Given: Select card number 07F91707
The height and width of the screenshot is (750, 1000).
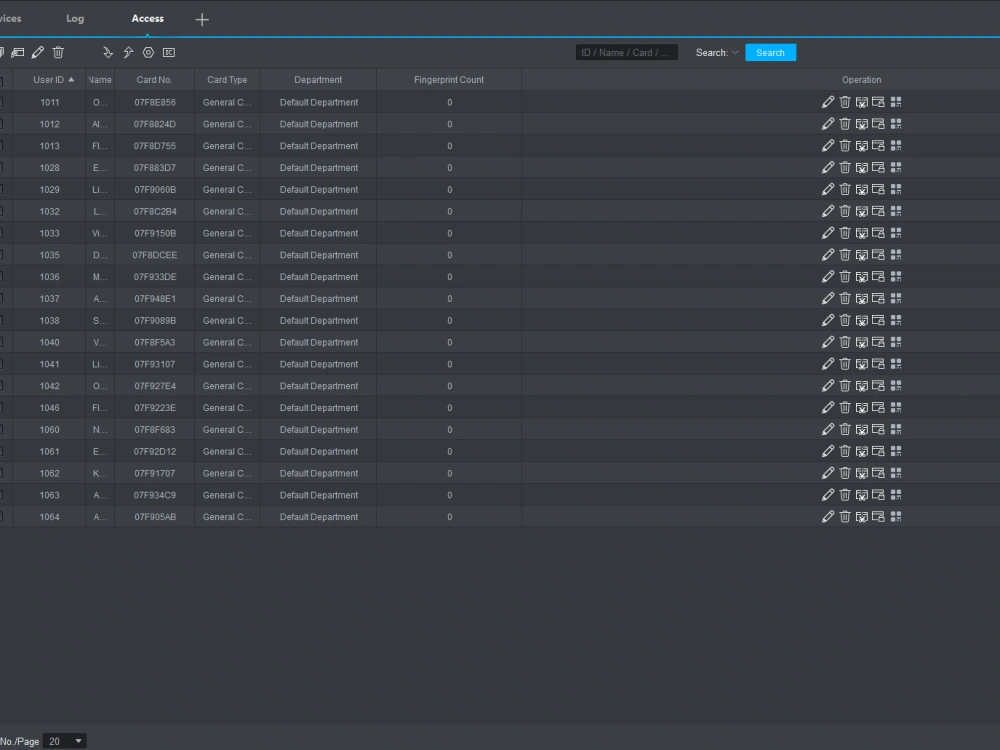Looking at the screenshot, I should coord(155,473).
